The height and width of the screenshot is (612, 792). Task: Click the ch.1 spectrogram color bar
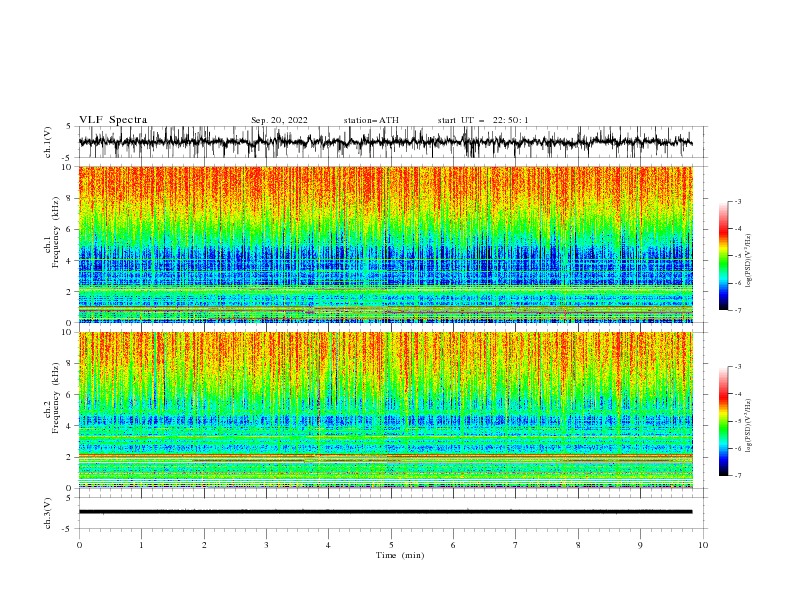coord(723,255)
